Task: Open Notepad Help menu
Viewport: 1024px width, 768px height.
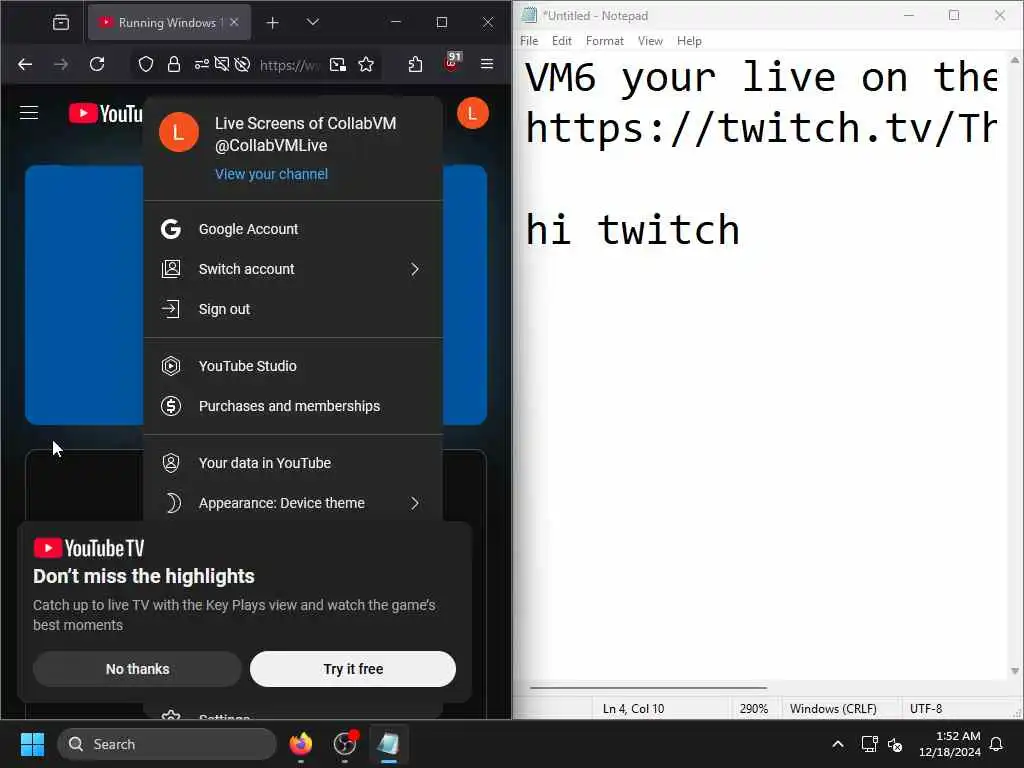Action: 689,40
